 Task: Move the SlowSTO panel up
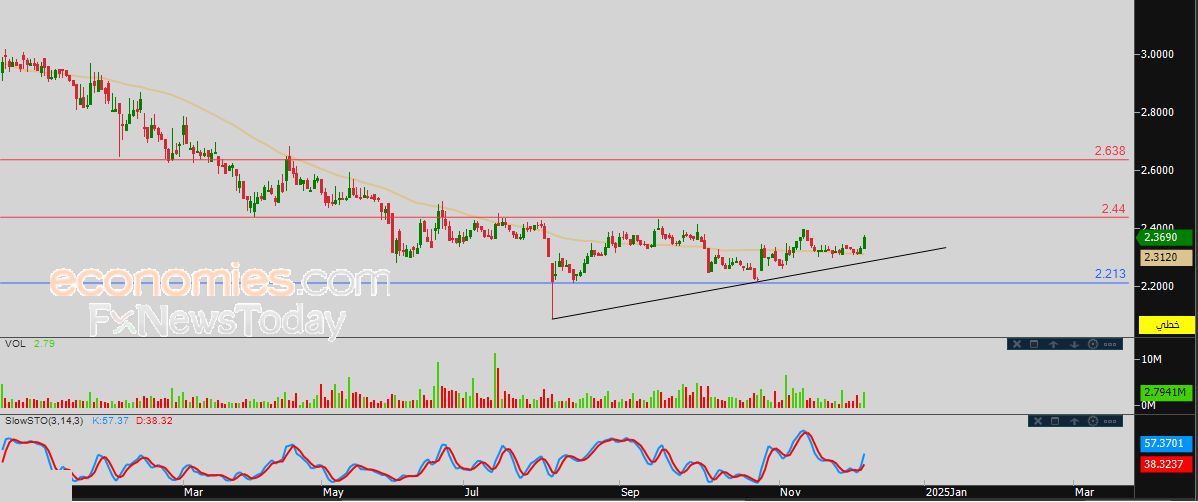(x=1074, y=421)
